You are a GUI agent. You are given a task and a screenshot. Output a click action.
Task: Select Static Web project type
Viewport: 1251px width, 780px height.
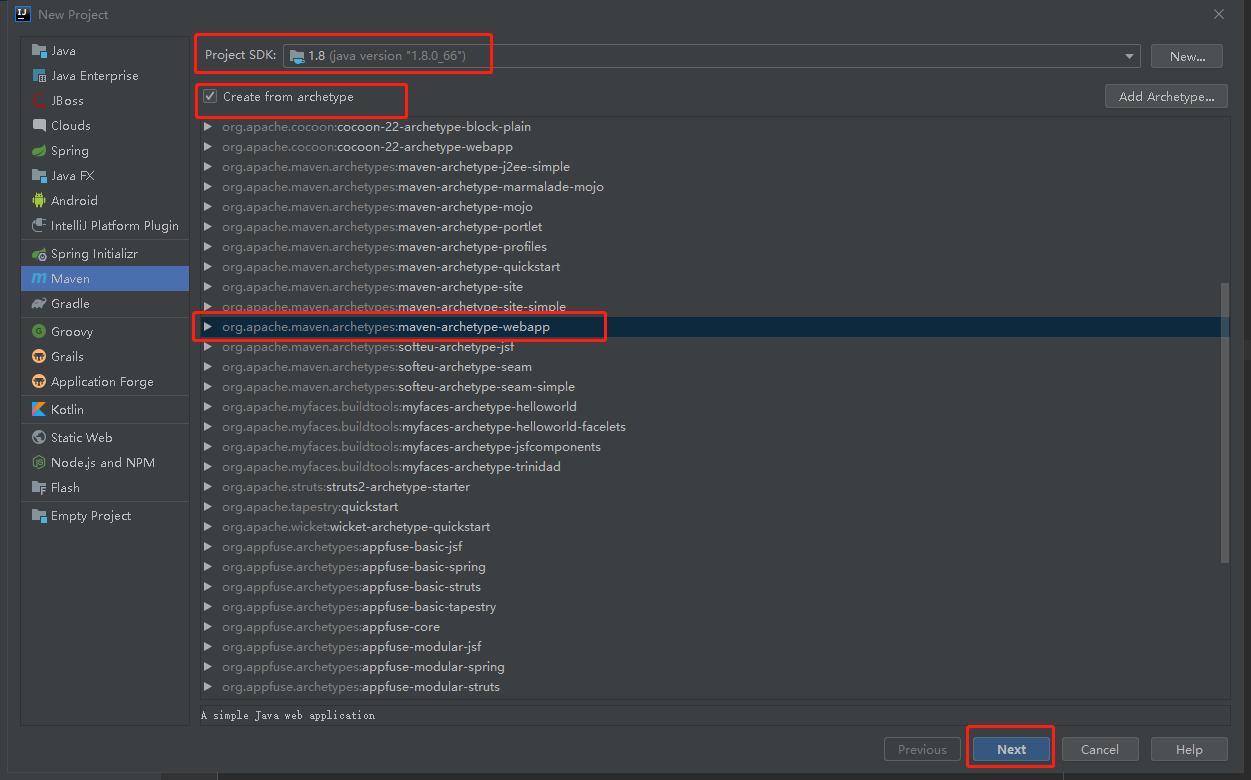105,438
